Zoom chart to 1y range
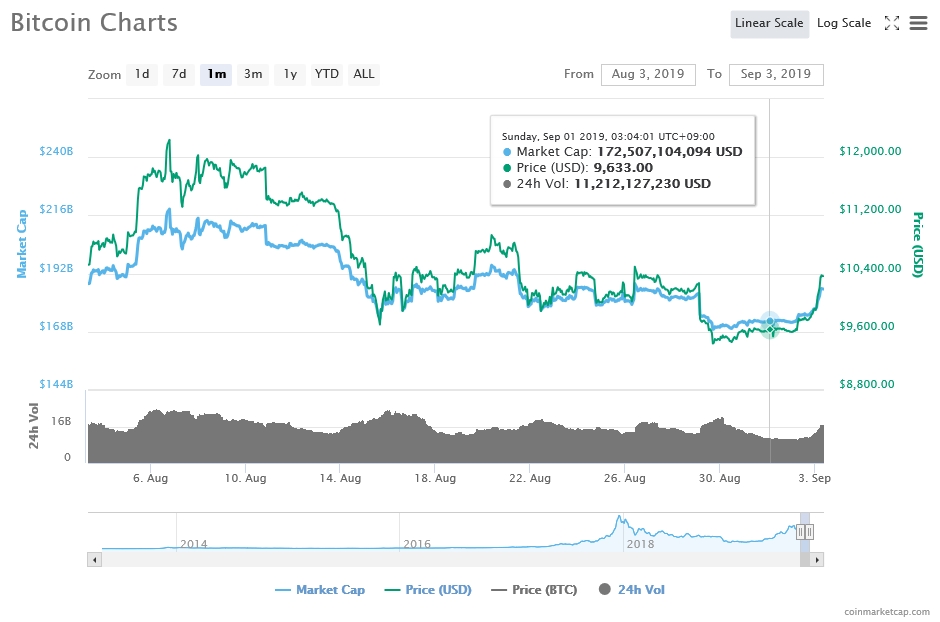 coord(290,74)
